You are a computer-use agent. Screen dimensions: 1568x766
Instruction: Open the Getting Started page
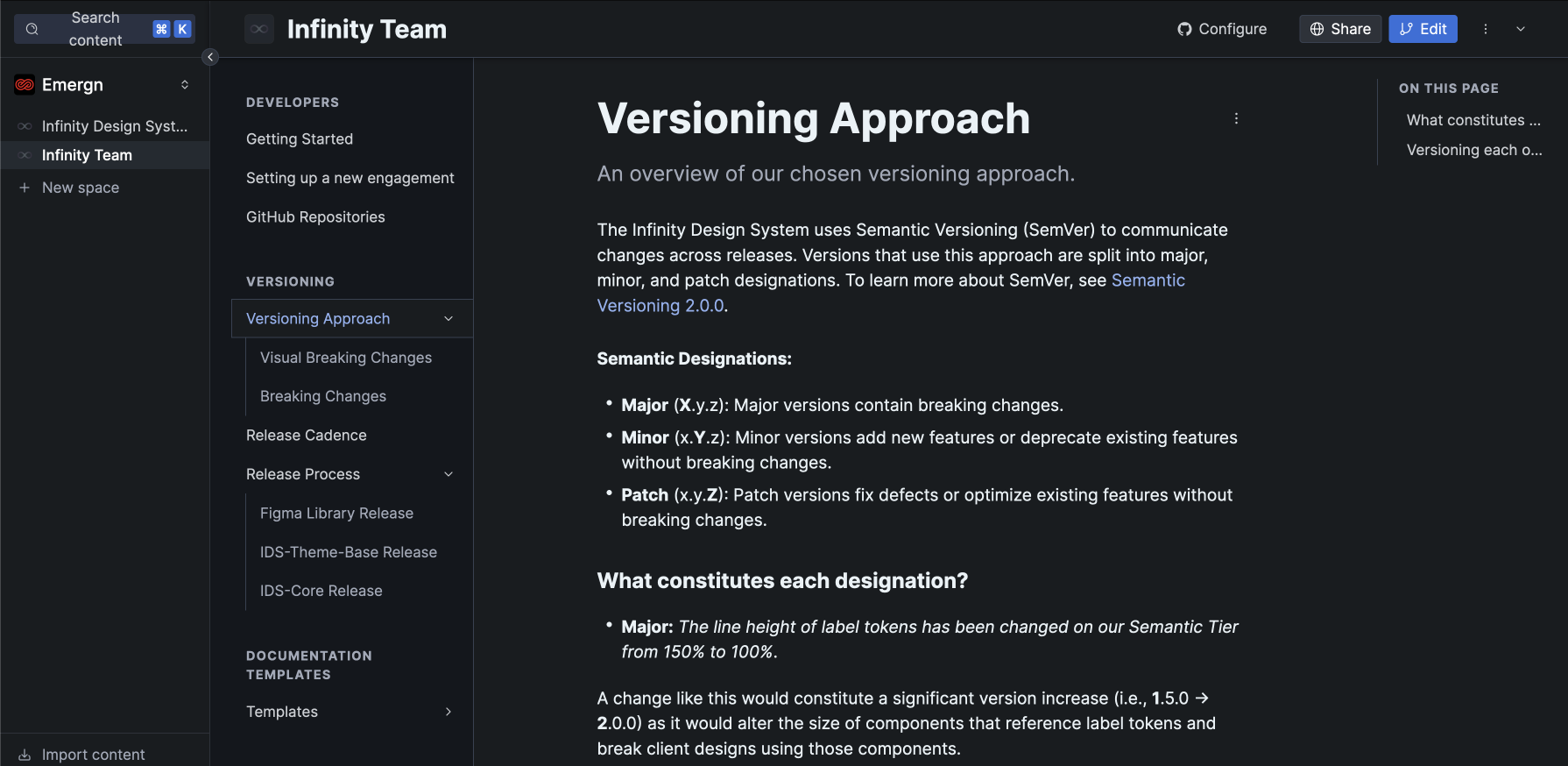click(300, 139)
